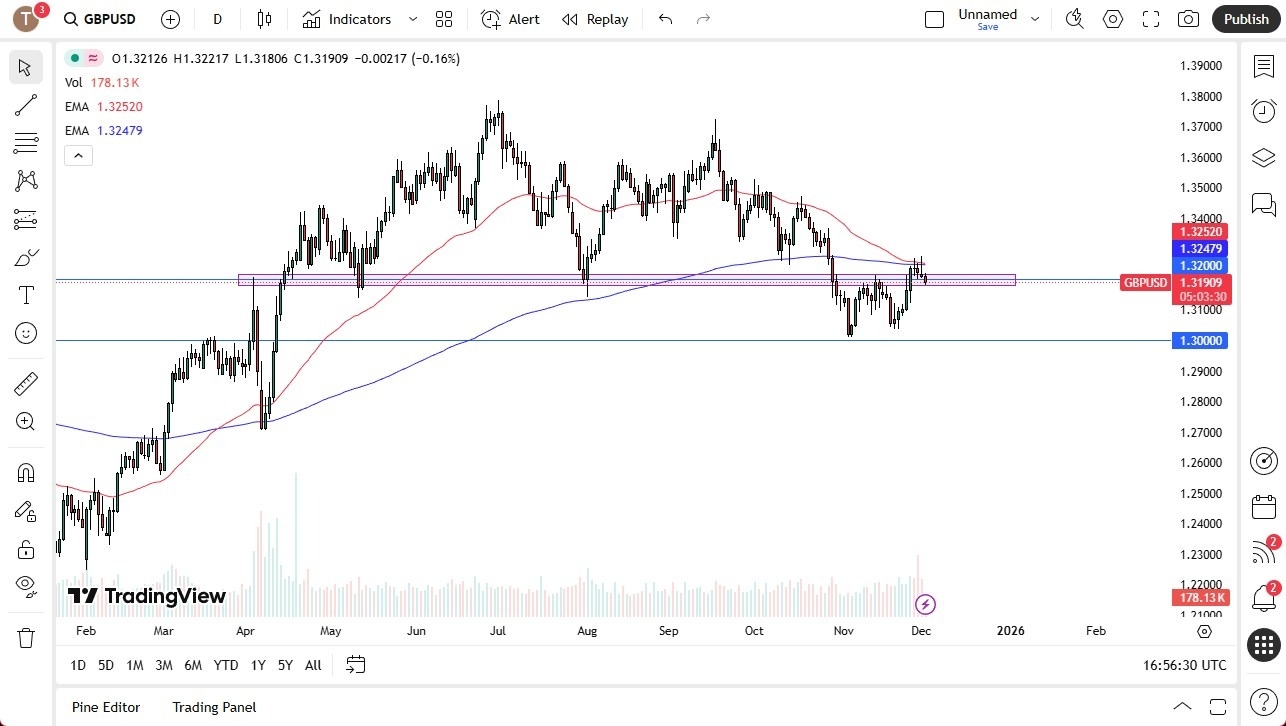The image size is (1286, 726).
Task: Select the 1Y time range
Action: (258, 665)
